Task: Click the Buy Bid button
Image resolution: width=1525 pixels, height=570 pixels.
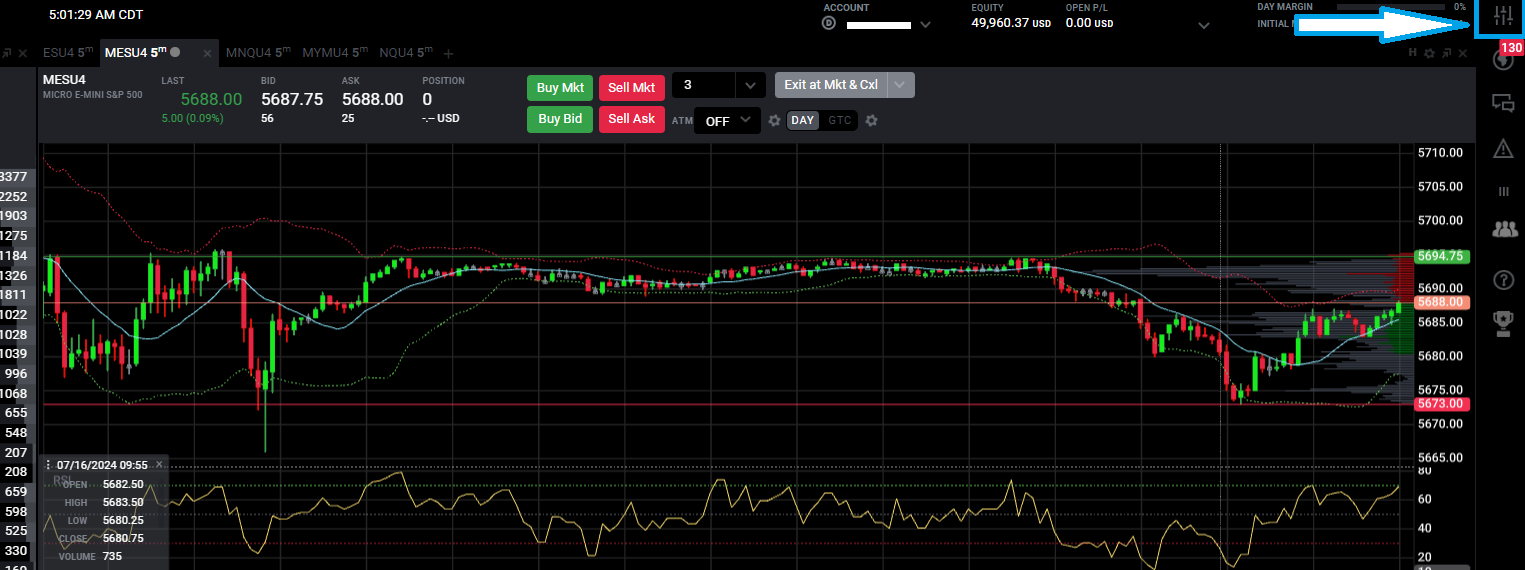Action: [560, 119]
